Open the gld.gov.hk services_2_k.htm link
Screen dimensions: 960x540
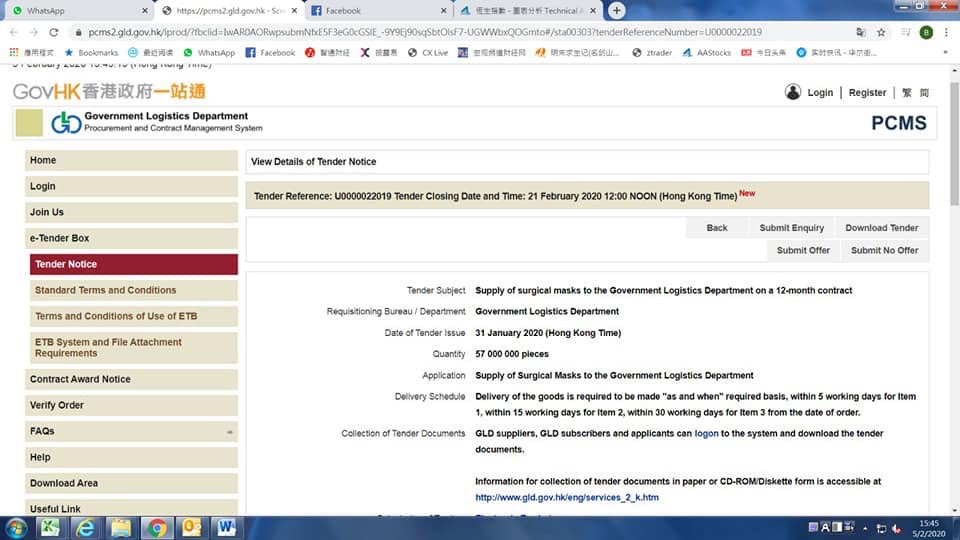click(x=567, y=498)
